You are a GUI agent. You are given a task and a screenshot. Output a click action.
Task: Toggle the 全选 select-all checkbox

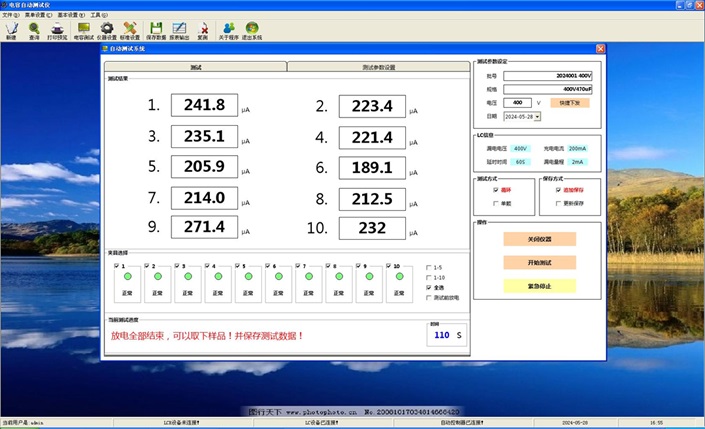pyautogui.click(x=428, y=287)
